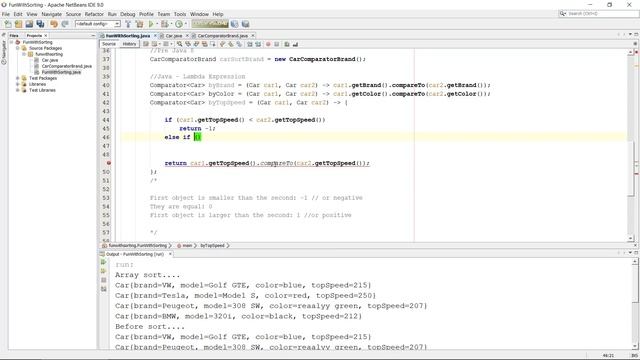Click the Stop icon in Output panel sidebar

click(x=103, y=280)
